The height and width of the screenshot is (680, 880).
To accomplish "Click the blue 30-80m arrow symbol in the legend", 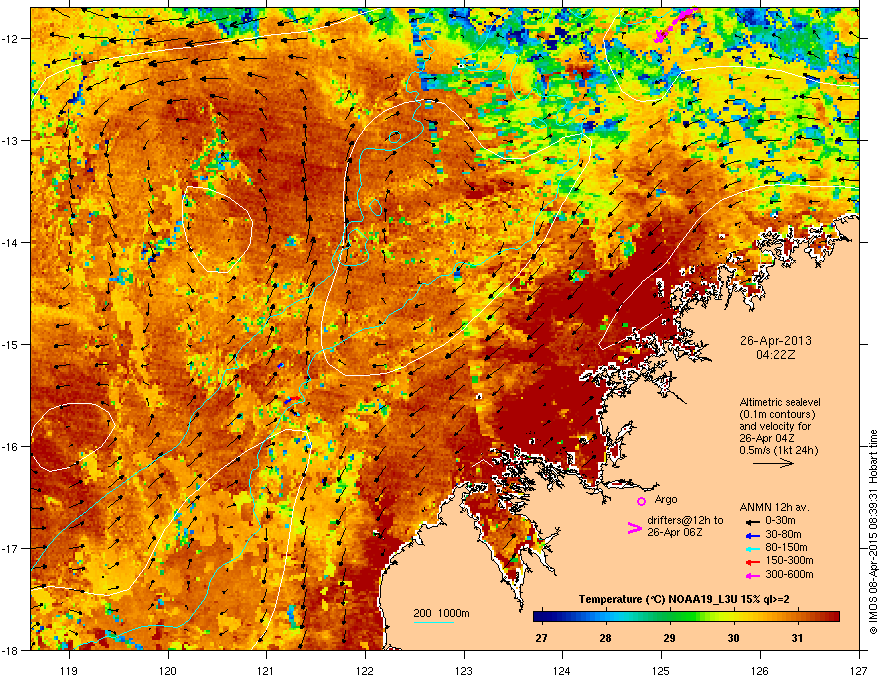I will click(x=752, y=535).
